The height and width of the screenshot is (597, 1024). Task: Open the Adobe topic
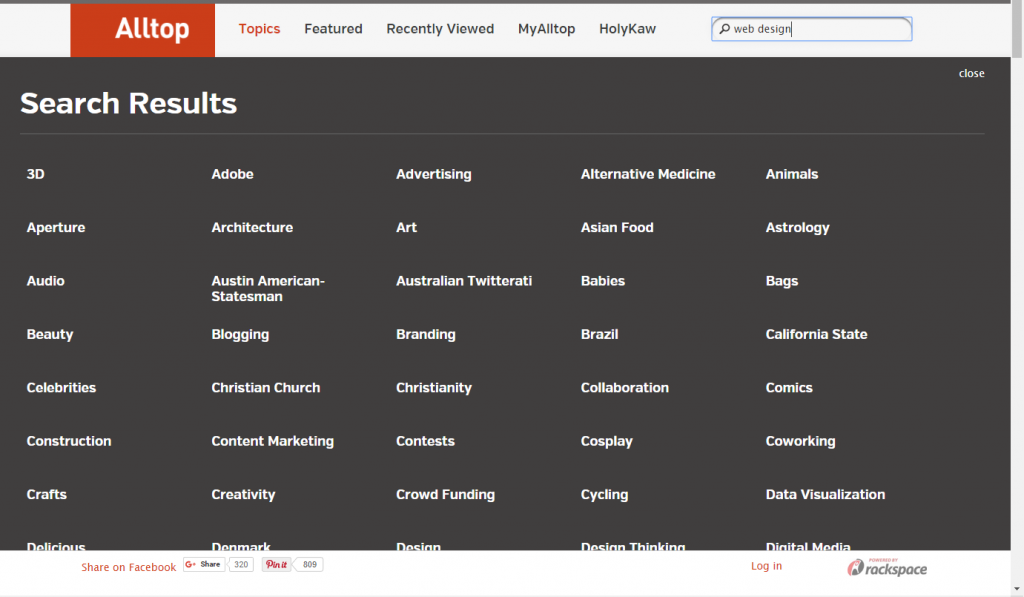[232, 174]
